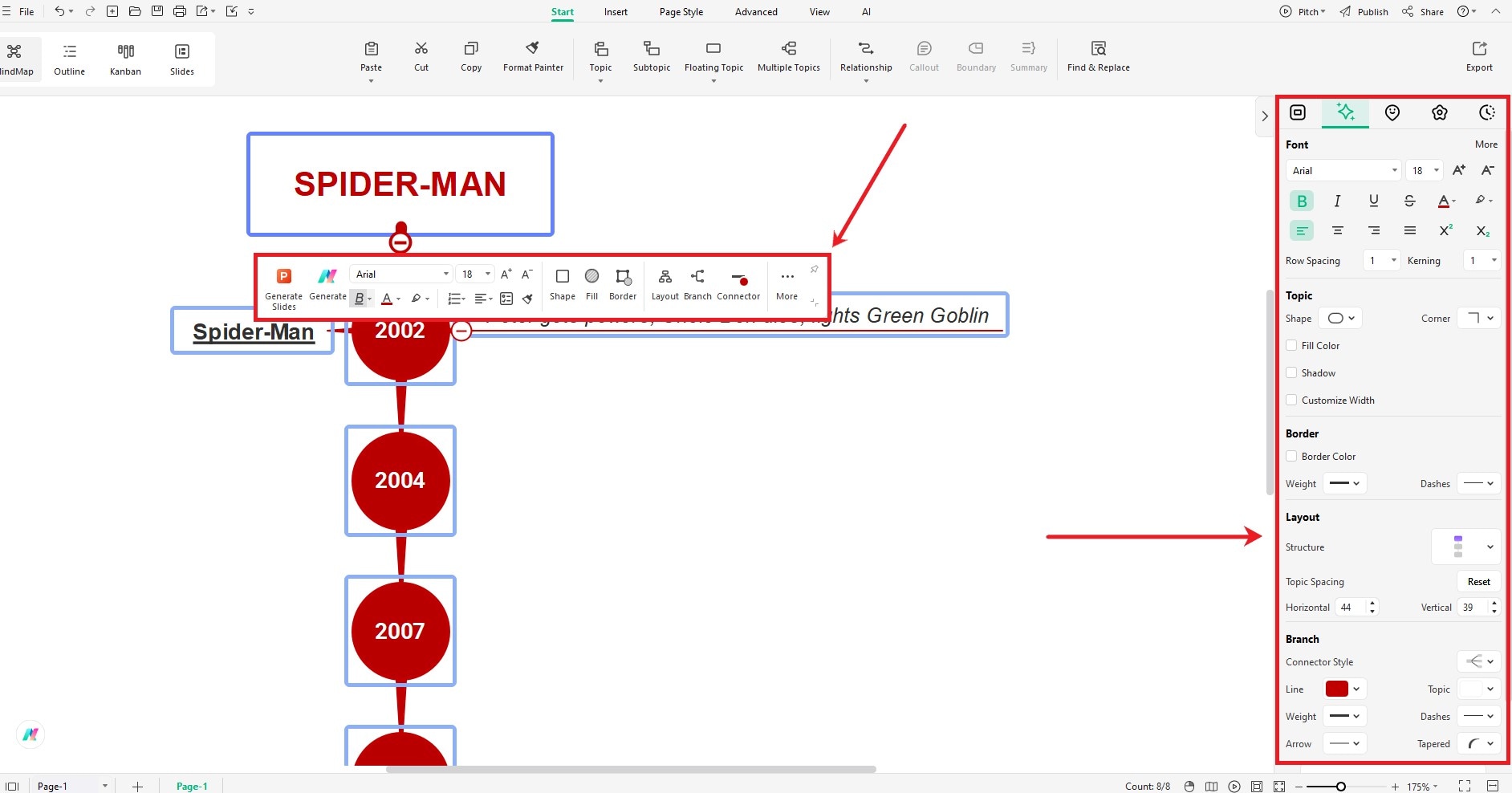Open Find & Replace
Image resolution: width=1512 pixels, height=793 pixels.
(x=1099, y=56)
